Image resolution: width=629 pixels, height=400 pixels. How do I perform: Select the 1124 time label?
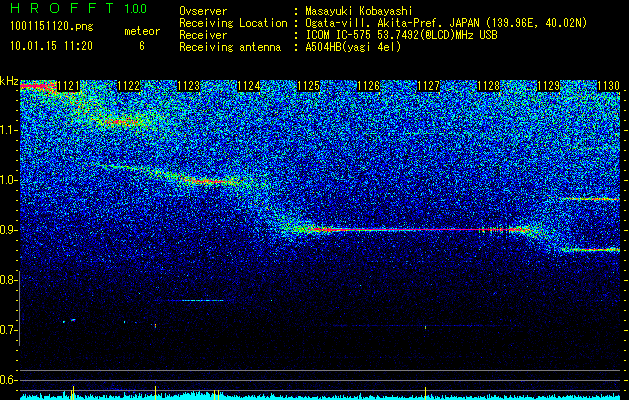tap(248, 86)
